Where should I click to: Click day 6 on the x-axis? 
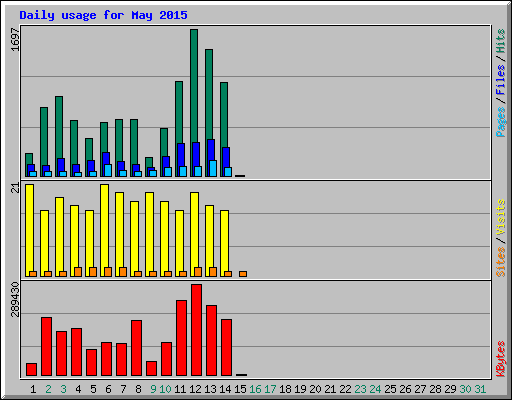pyautogui.click(x=108, y=389)
